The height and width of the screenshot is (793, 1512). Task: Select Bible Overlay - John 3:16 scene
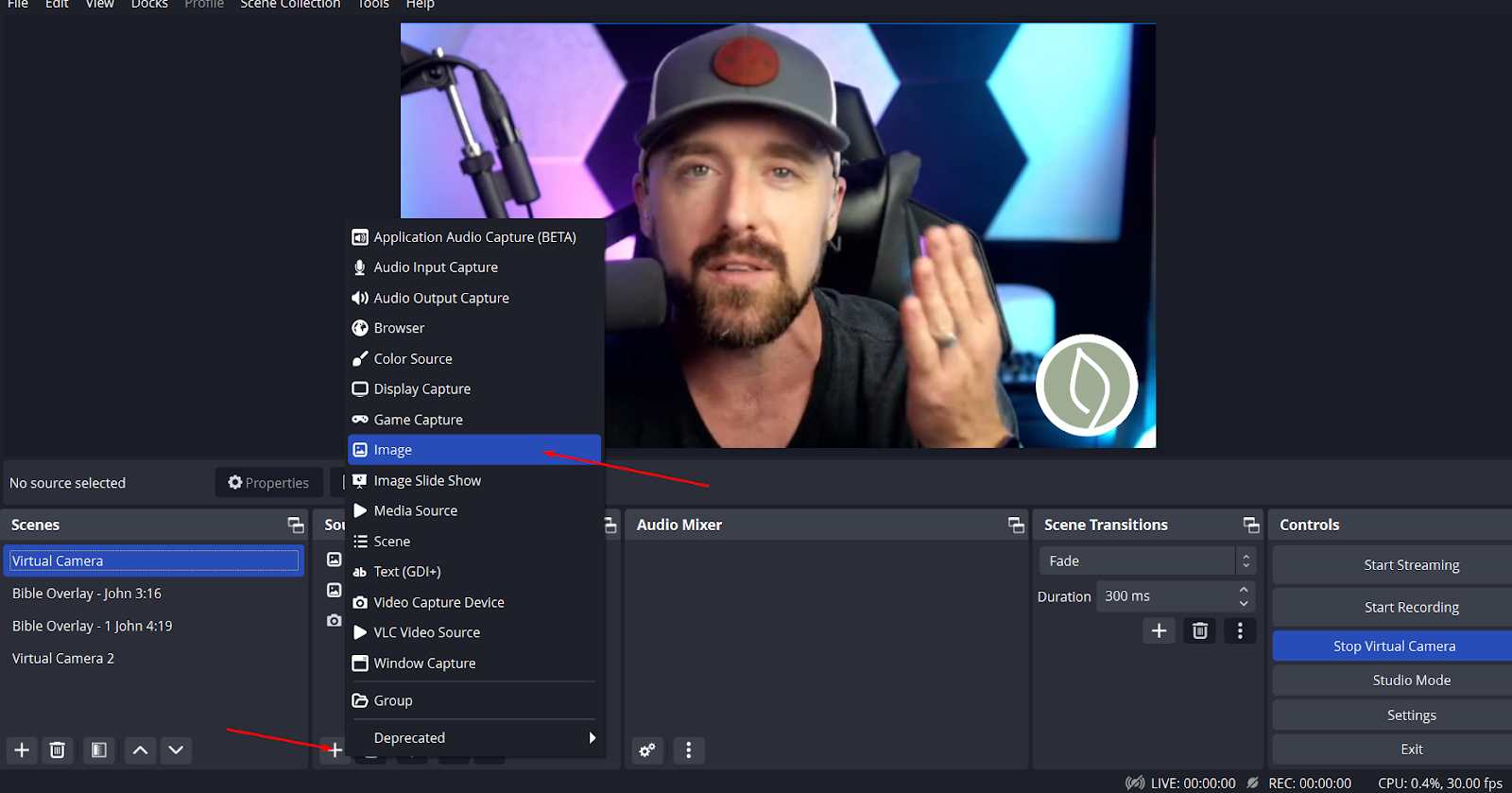pos(154,594)
